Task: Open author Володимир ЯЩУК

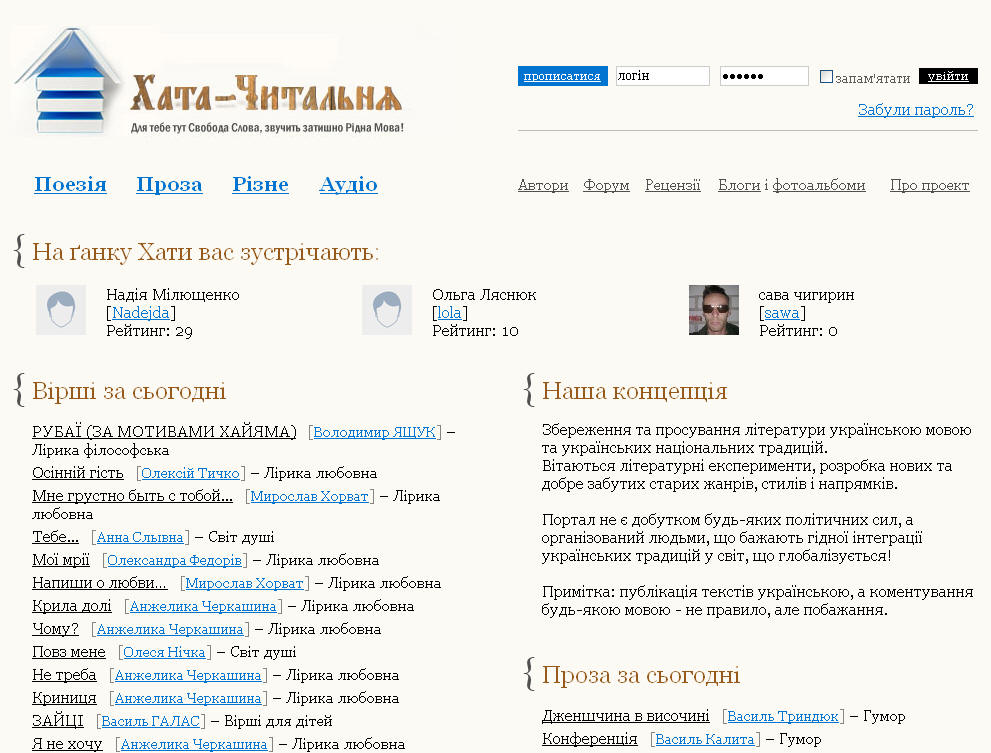Action: tap(374, 432)
